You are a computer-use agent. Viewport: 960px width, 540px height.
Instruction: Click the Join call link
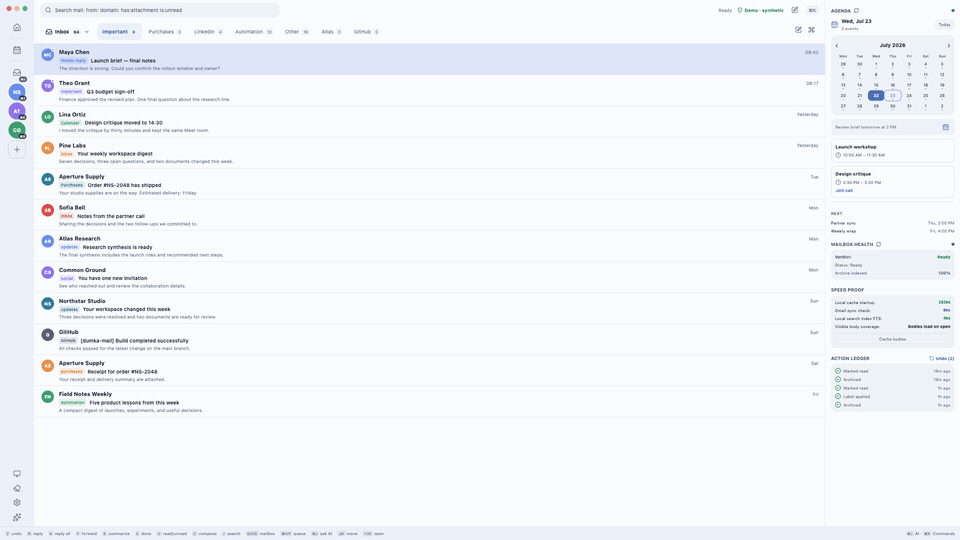click(844, 190)
